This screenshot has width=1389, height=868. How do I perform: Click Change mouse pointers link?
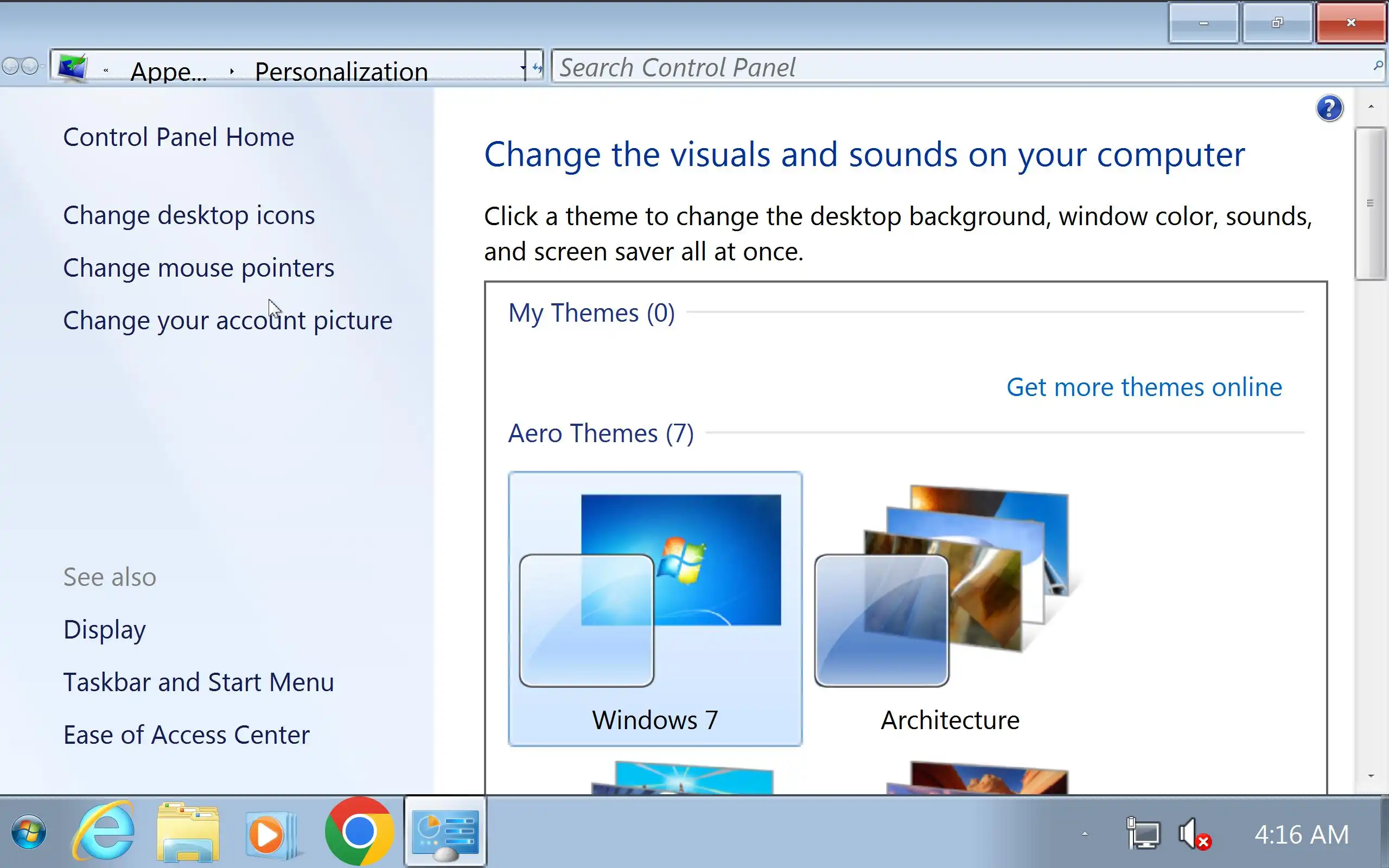[x=199, y=268]
